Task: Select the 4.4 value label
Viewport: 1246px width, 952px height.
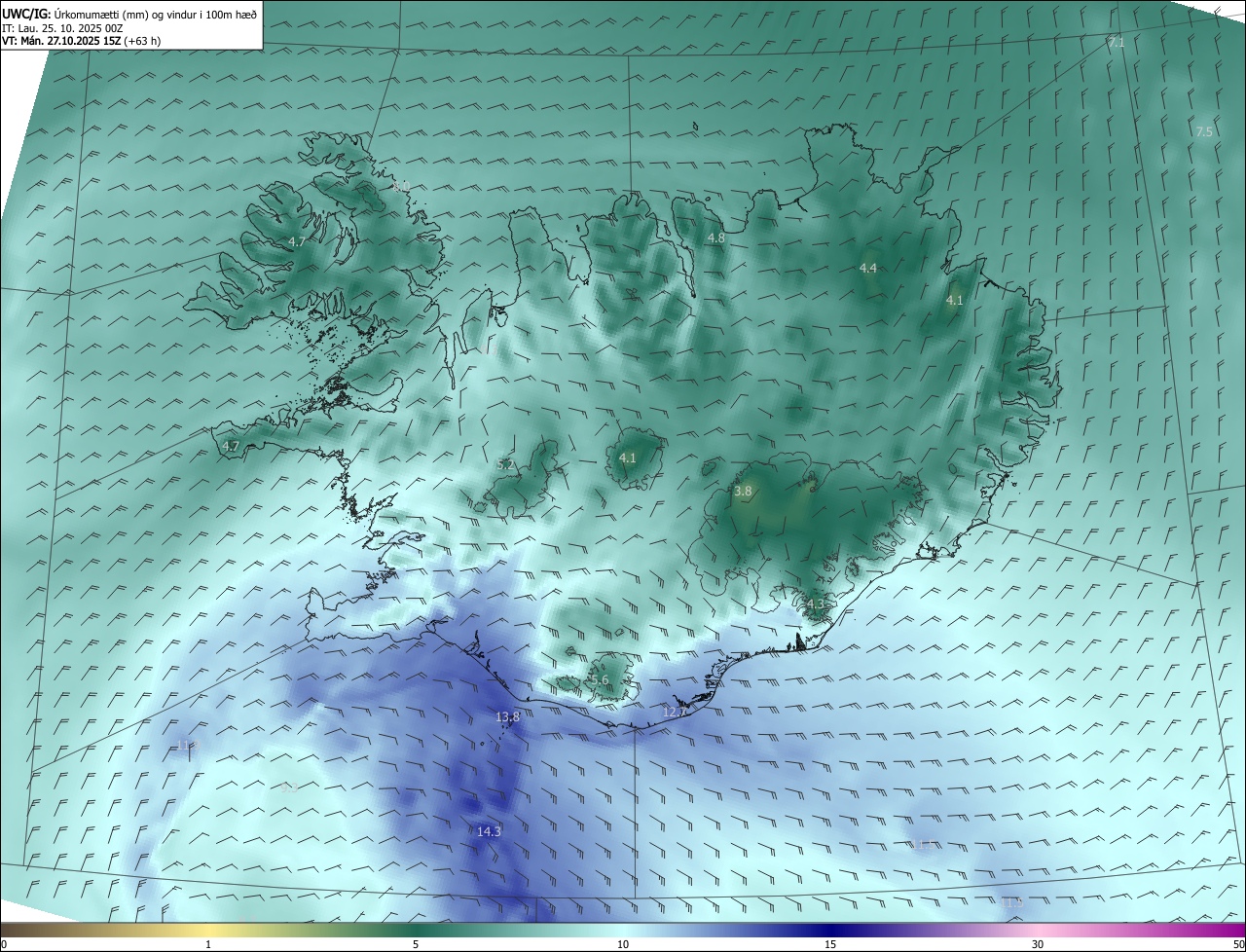Action: pos(867,268)
